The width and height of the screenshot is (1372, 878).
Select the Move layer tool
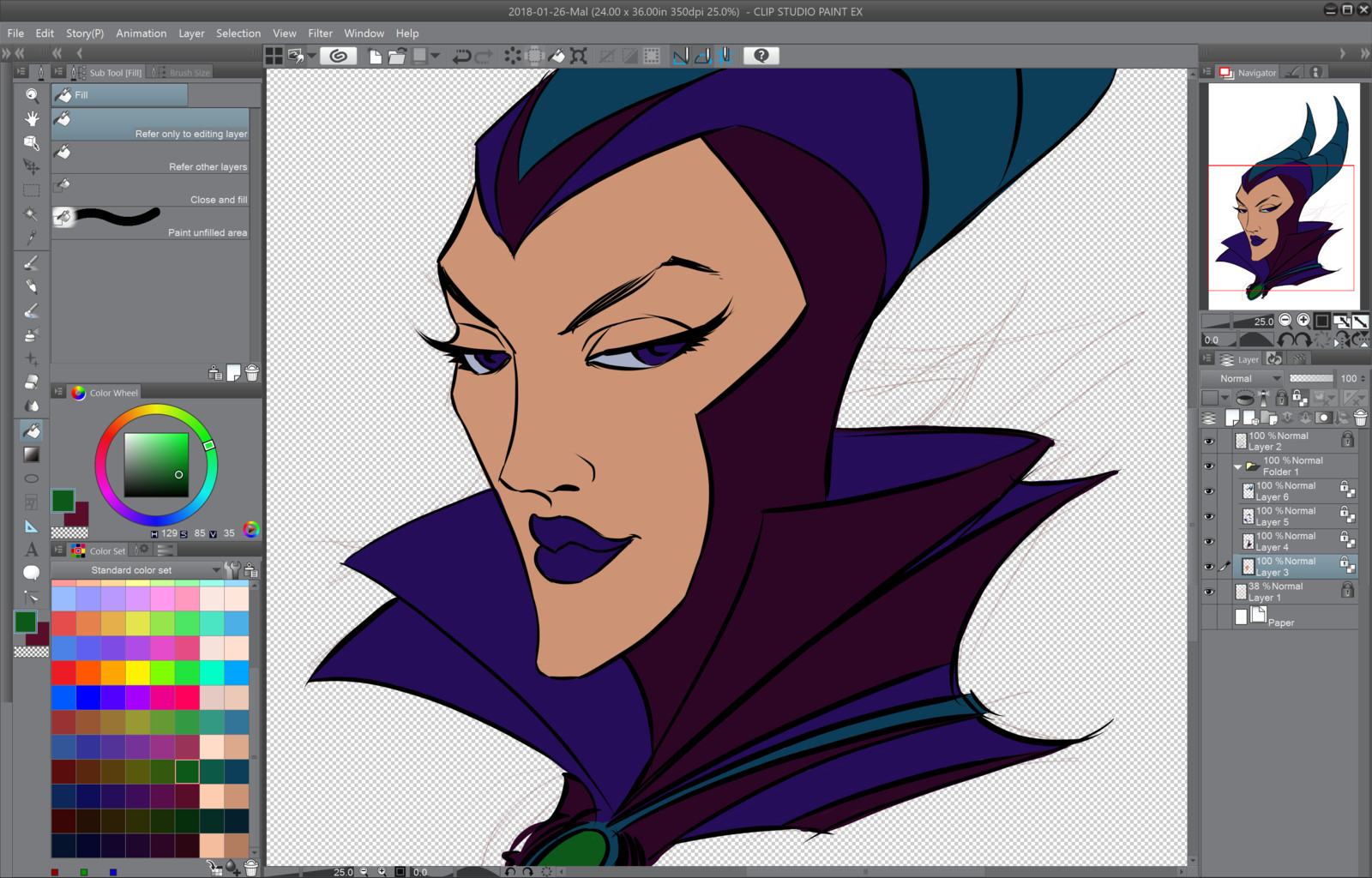coord(32,166)
